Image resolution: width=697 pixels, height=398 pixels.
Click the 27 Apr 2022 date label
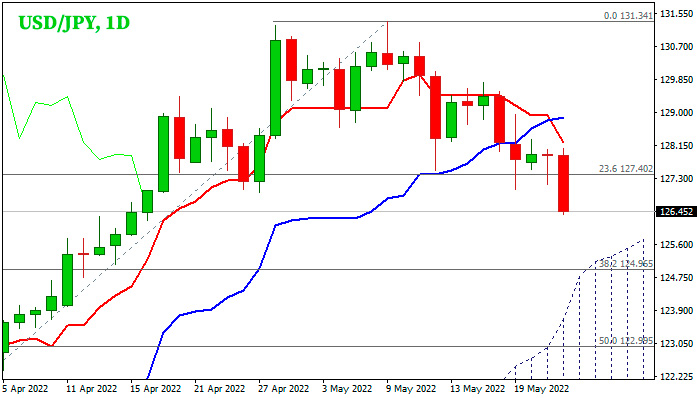284,389
